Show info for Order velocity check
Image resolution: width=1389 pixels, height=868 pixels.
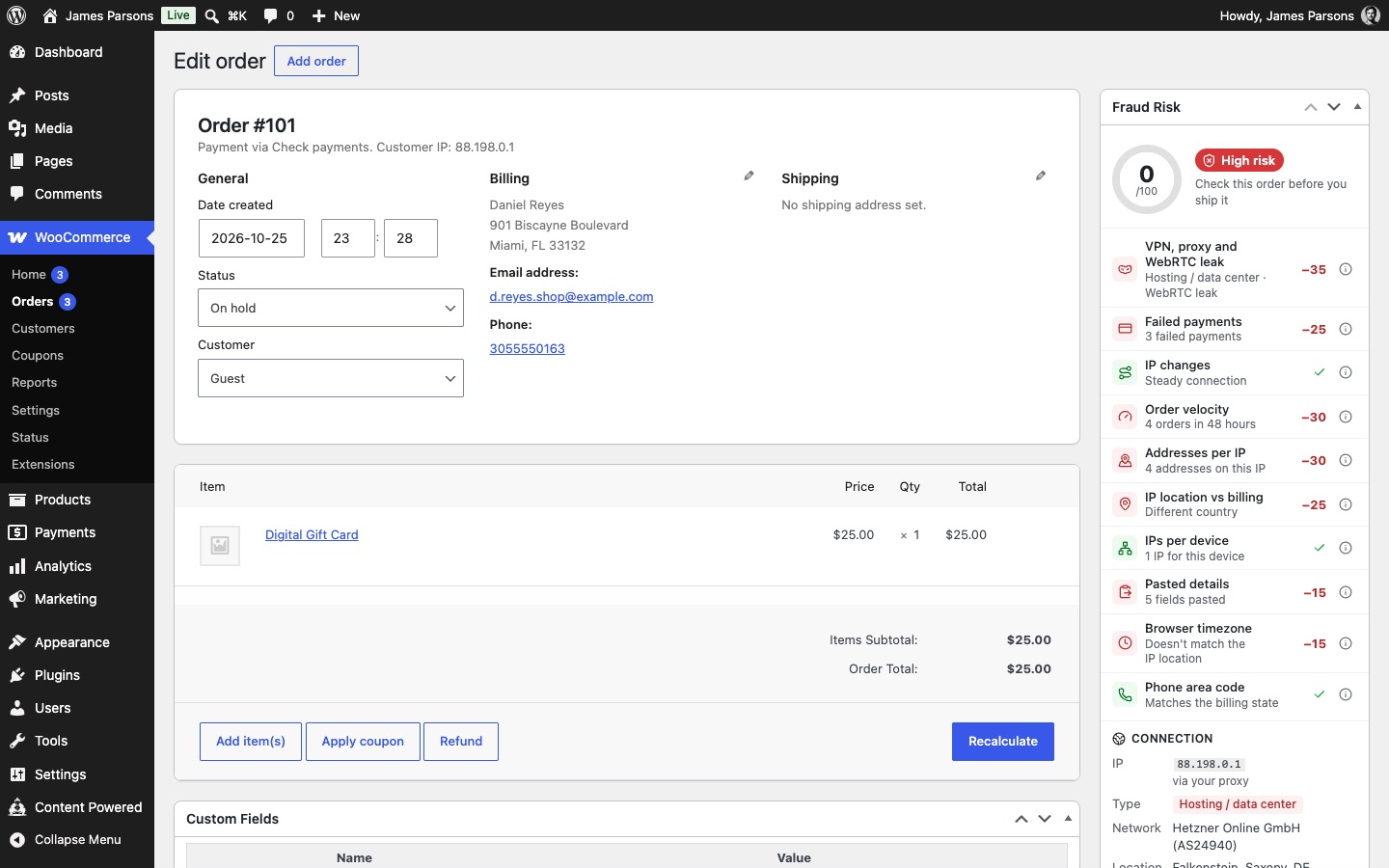point(1346,417)
